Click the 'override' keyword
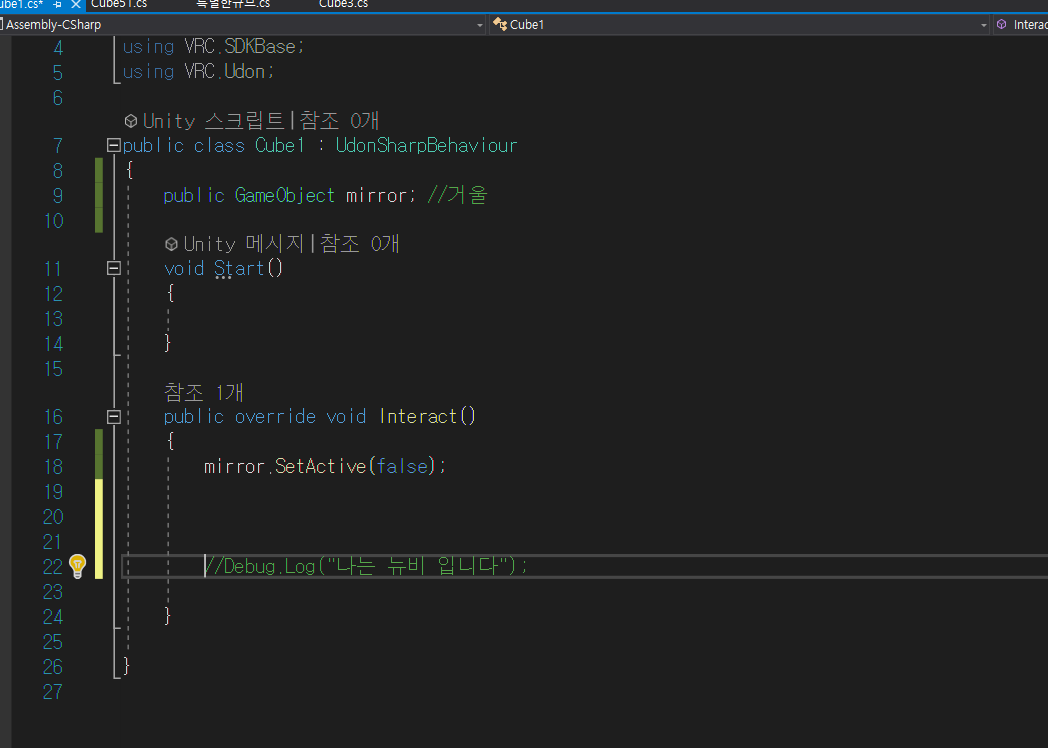 tap(275, 416)
